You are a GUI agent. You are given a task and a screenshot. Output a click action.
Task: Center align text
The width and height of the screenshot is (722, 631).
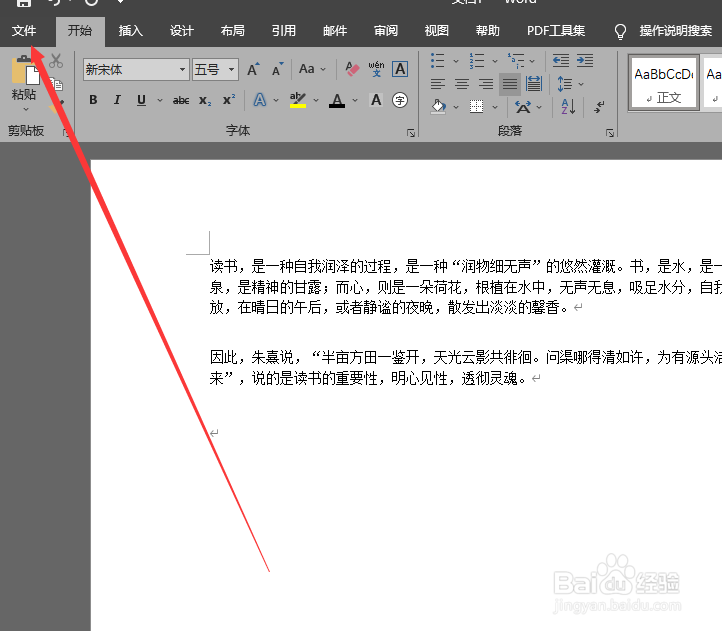click(462, 84)
